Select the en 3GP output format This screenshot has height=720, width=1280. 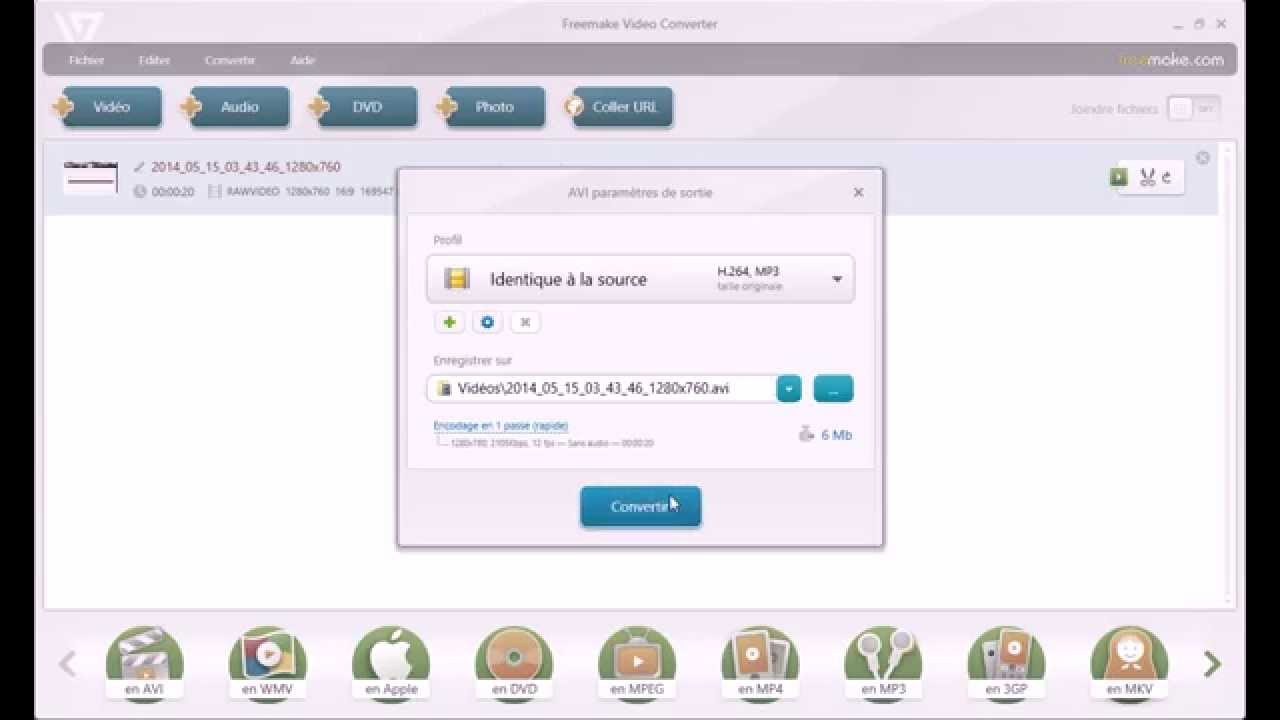point(1006,663)
